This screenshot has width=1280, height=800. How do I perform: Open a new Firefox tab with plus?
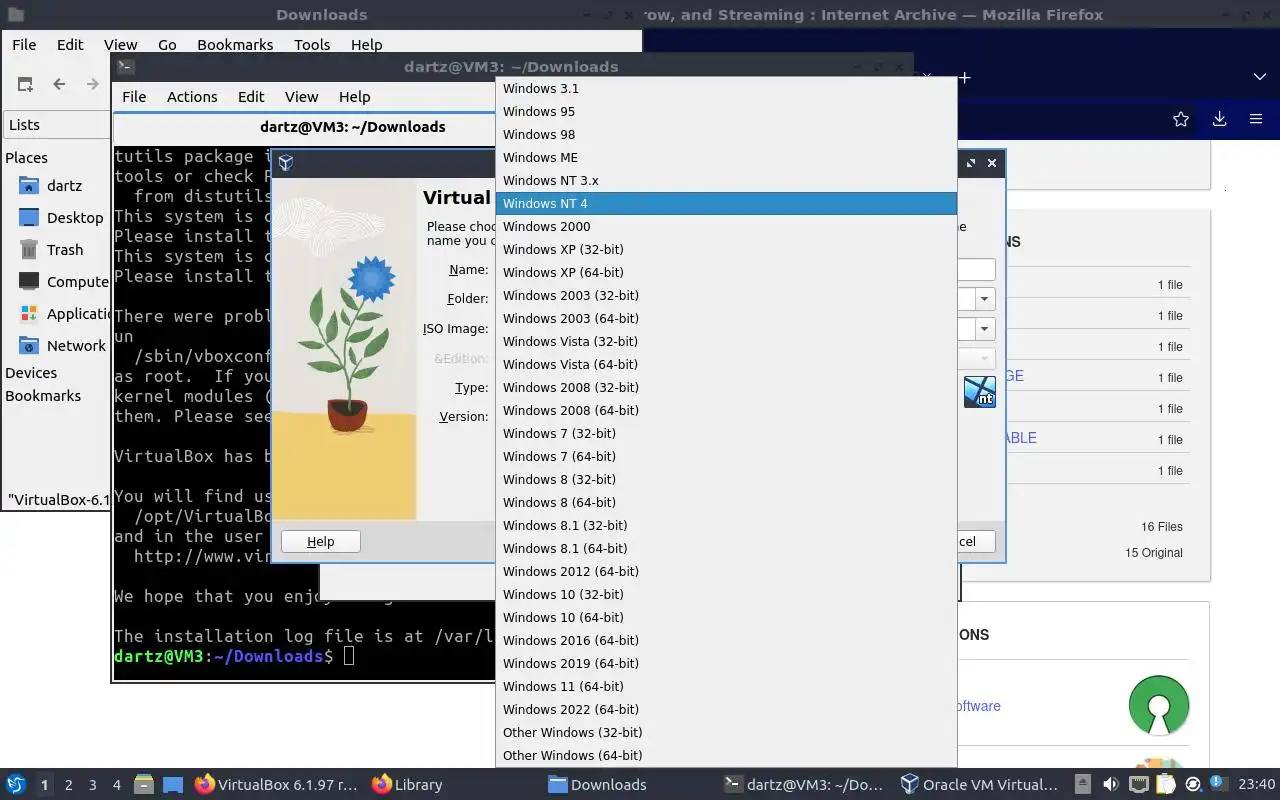(x=965, y=77)
